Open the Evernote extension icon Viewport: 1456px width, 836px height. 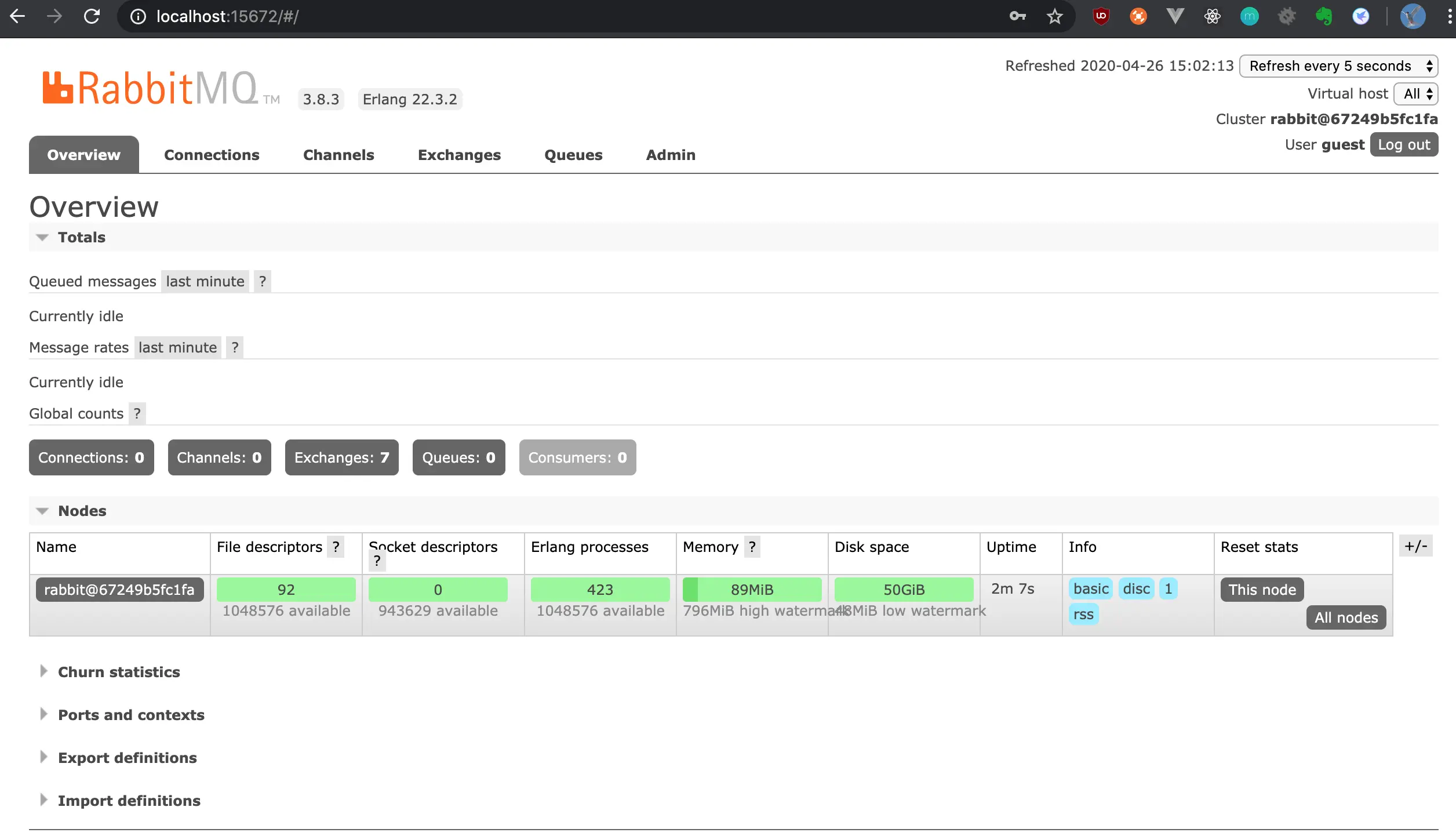point(1323,16)
